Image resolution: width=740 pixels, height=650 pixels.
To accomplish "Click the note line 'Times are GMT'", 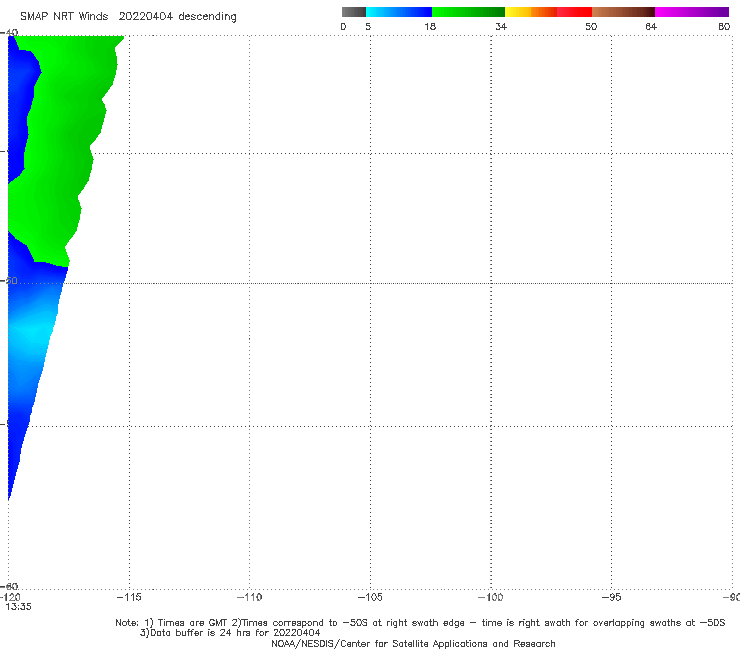I will [186, 623].
